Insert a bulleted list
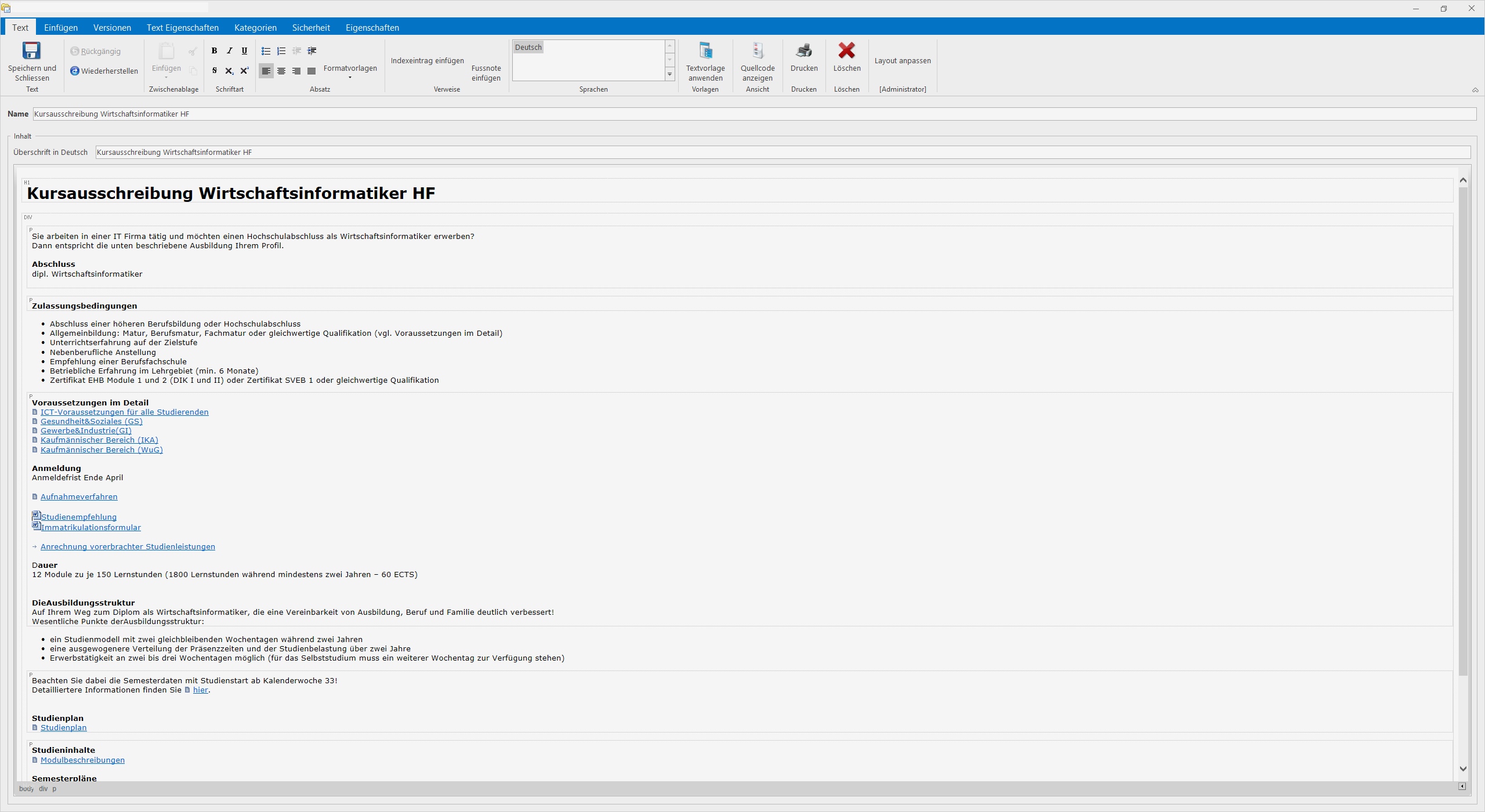1485x812 pixels. (x=266, y=51)
